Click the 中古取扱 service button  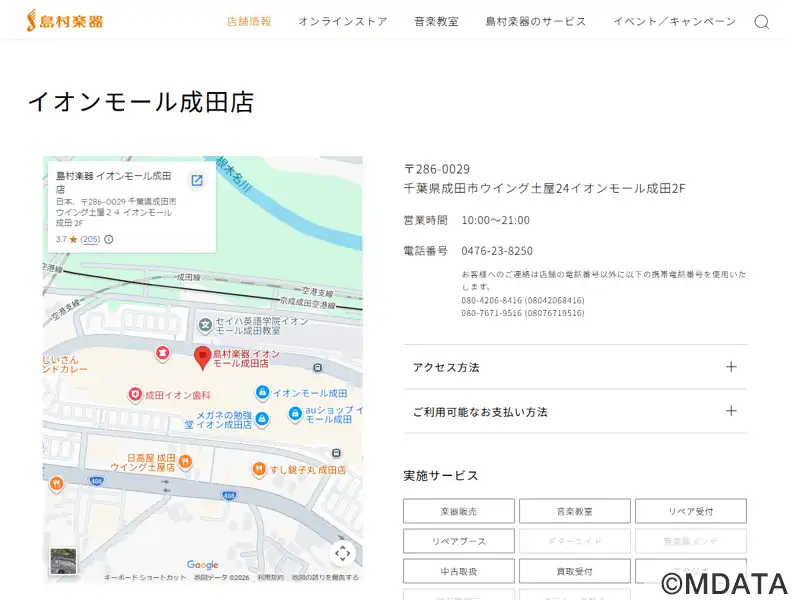coord(459,571)
